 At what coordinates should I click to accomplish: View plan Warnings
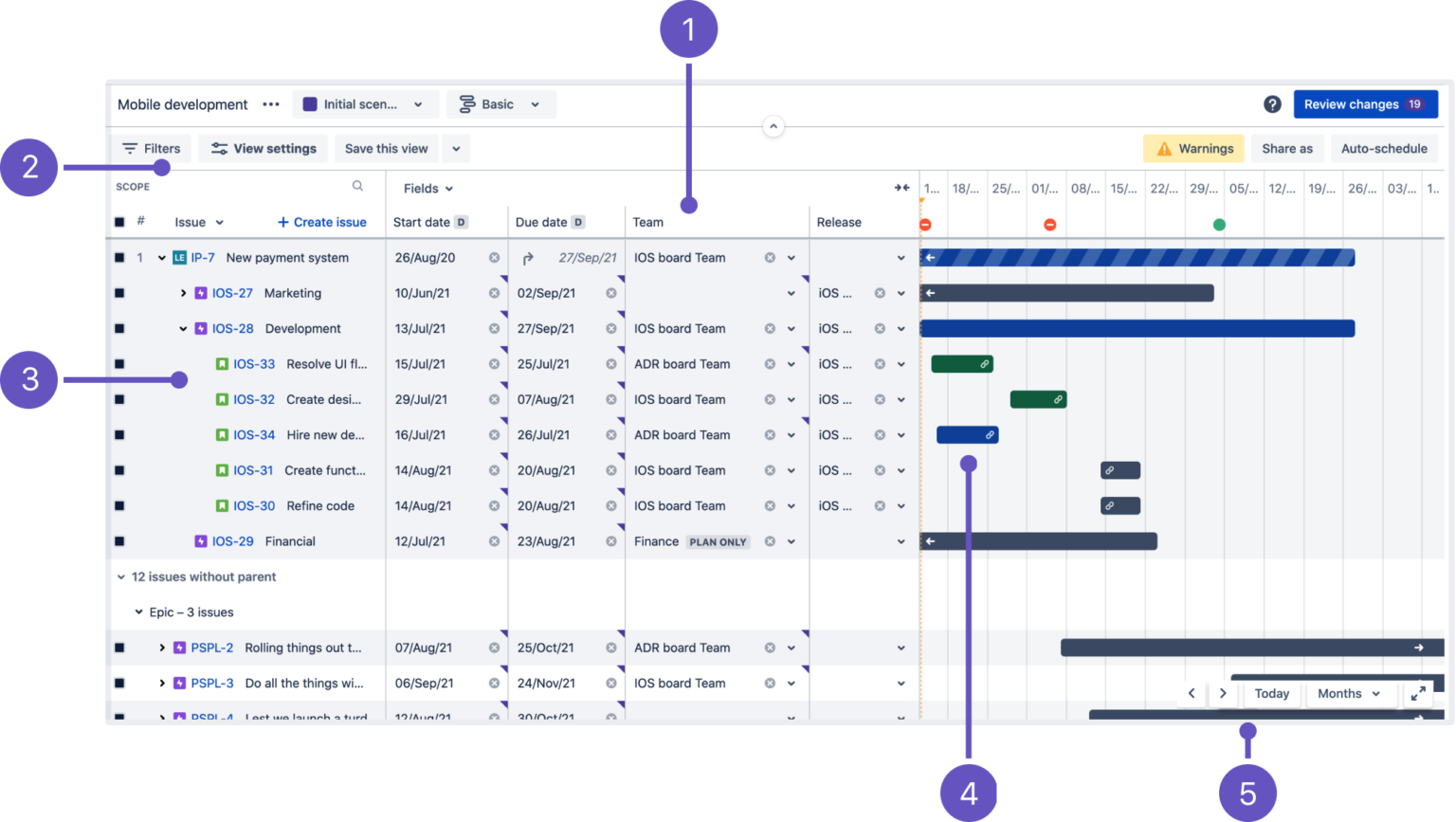1193,148
